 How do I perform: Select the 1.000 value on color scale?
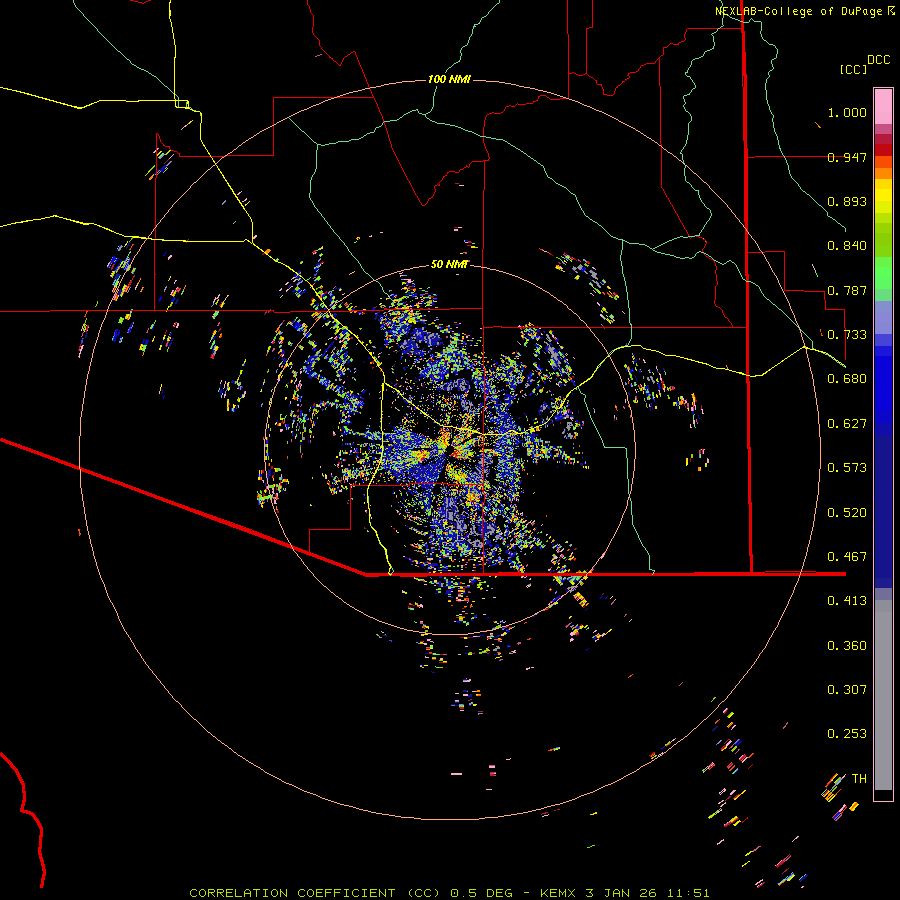pyautogui.click(x=847, y=112)
